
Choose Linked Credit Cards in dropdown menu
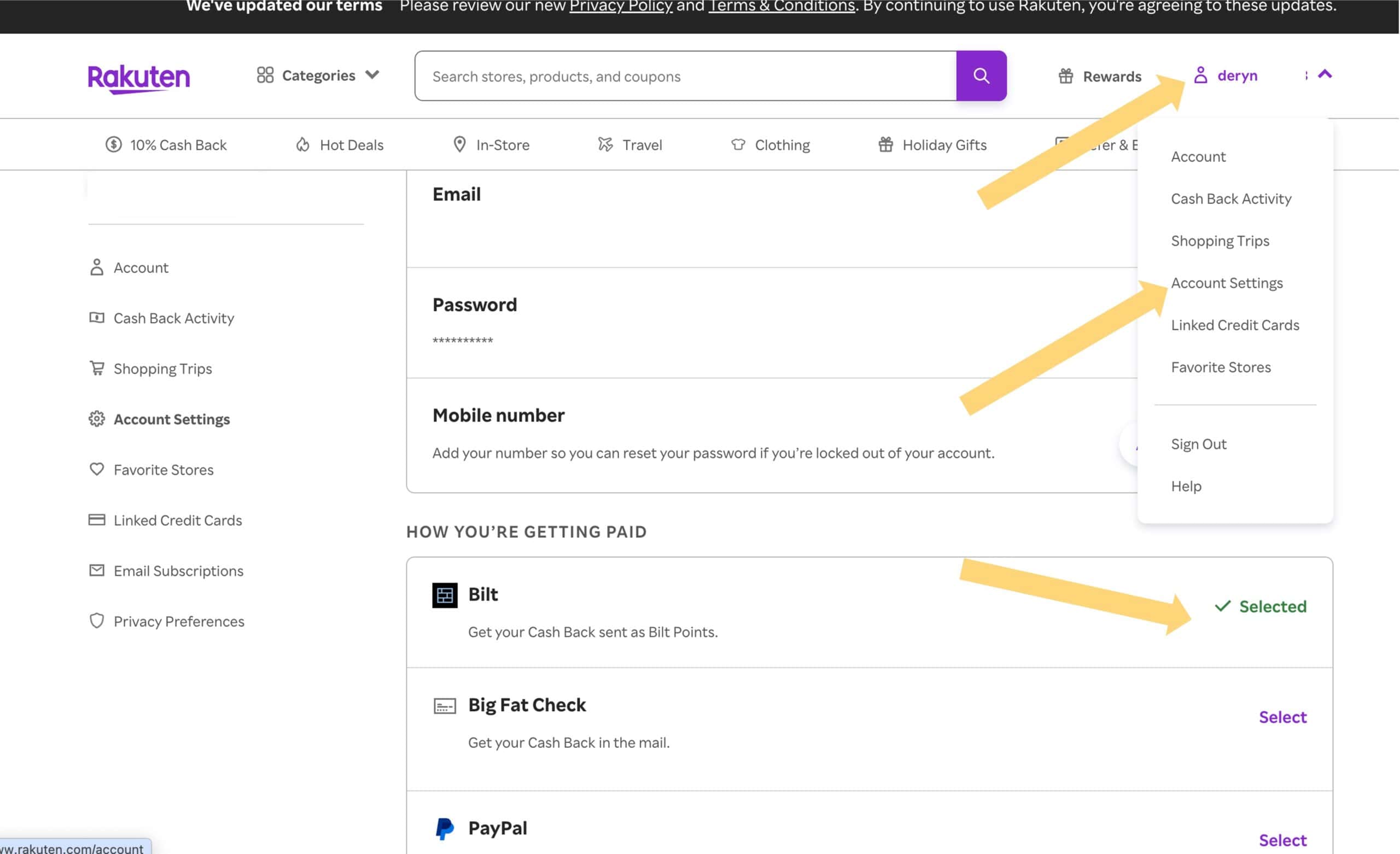click(x=1235, y=325)
